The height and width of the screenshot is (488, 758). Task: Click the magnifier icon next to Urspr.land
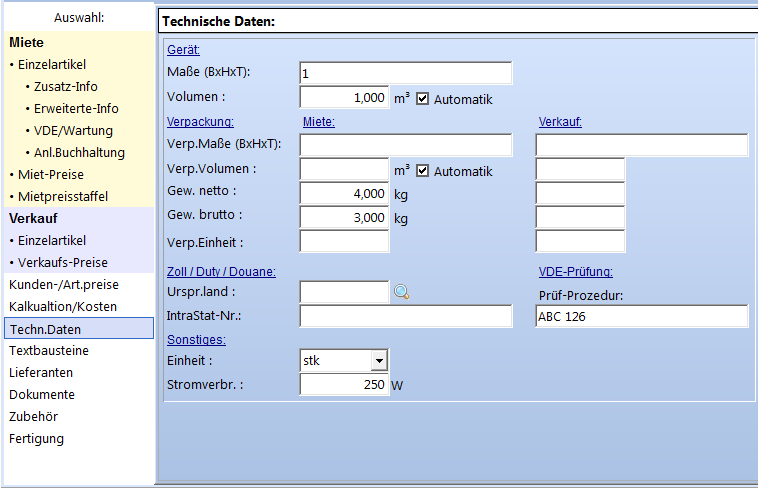pos(401,292)
